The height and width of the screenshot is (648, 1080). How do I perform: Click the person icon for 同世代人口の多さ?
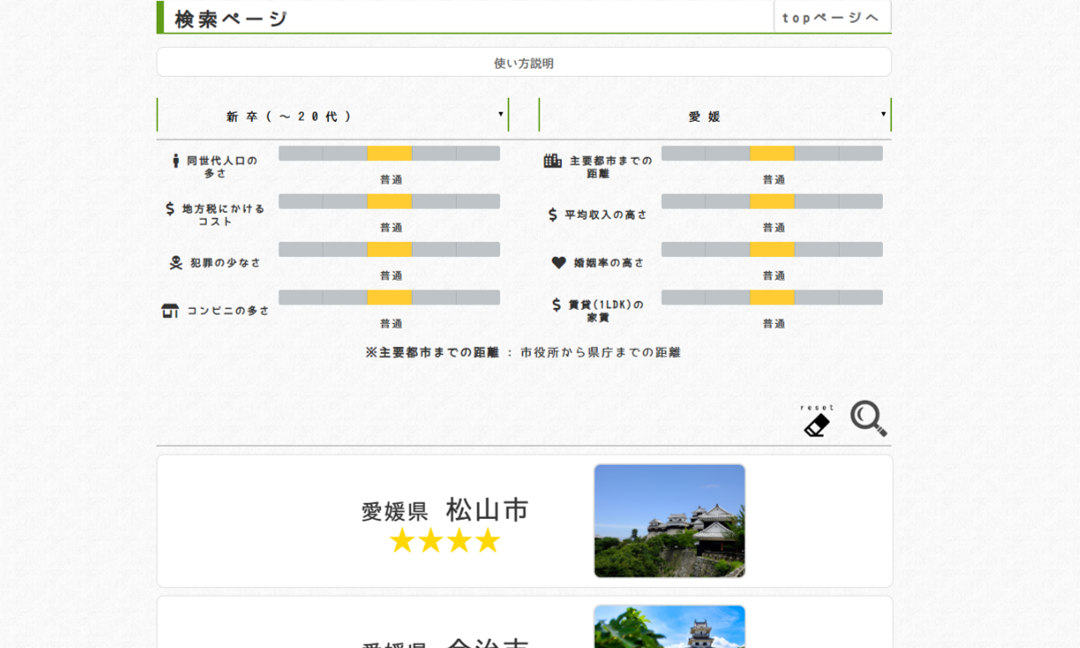pyautogui.click(x=176, y=160)
